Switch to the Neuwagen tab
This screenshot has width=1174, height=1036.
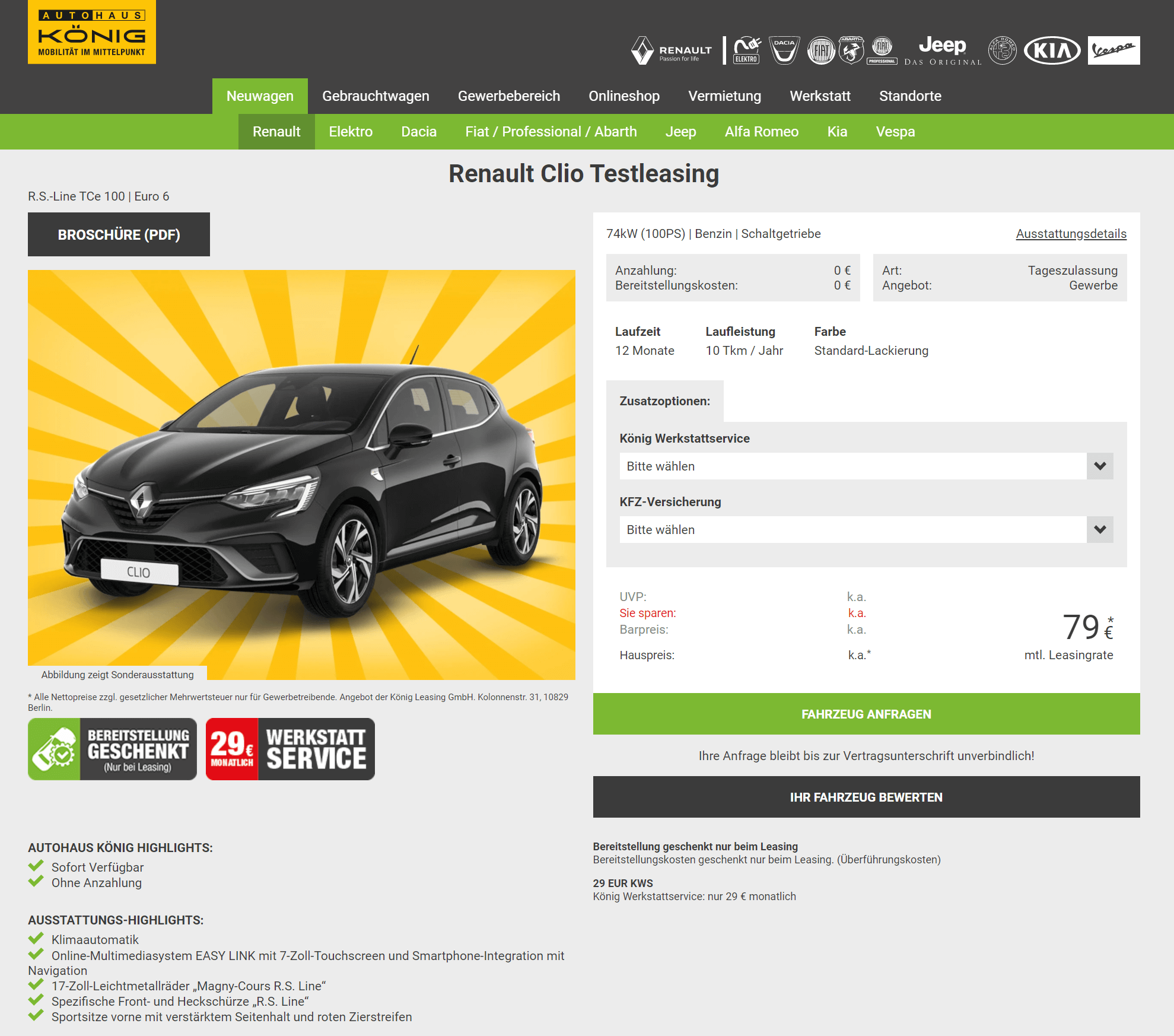coord(260,96)
